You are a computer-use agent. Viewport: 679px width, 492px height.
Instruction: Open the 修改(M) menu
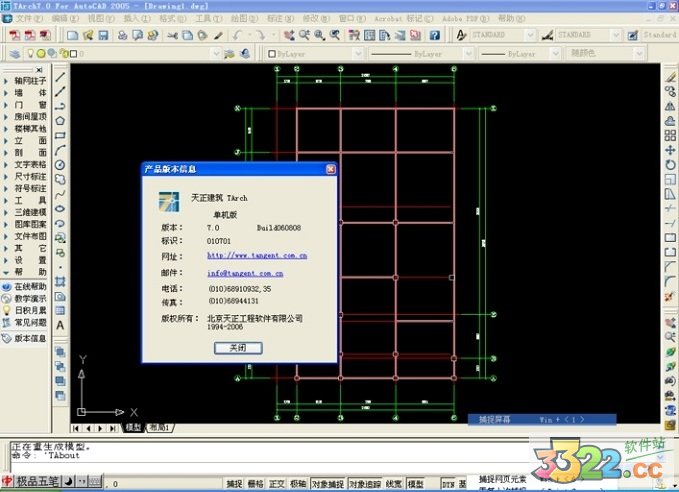[316, 19]
